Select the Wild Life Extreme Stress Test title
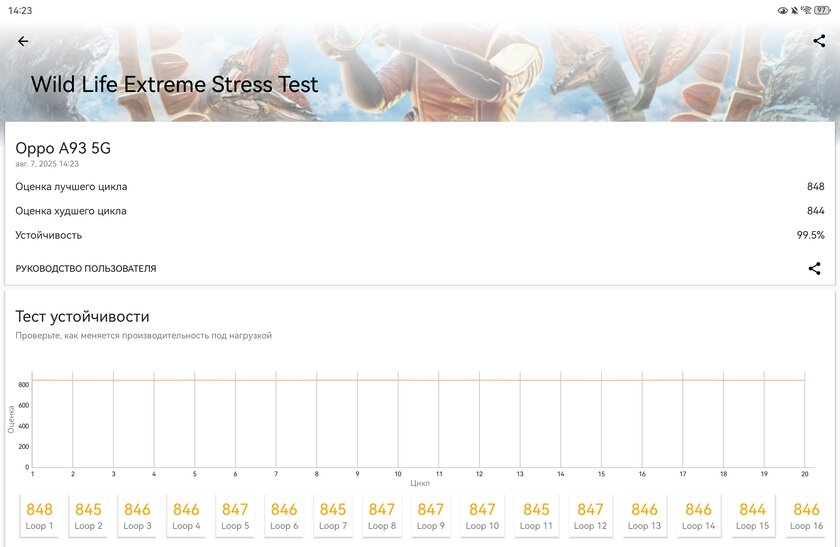 (175, 85)
